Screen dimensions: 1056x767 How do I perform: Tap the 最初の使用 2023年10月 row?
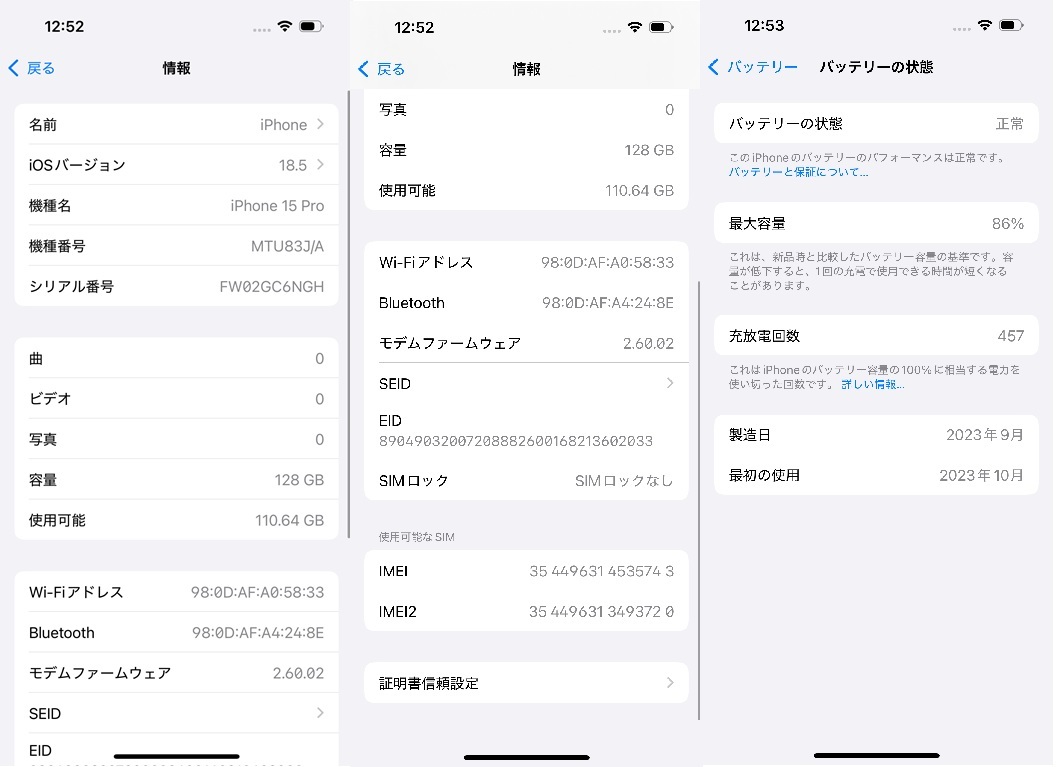pos(876,475)
